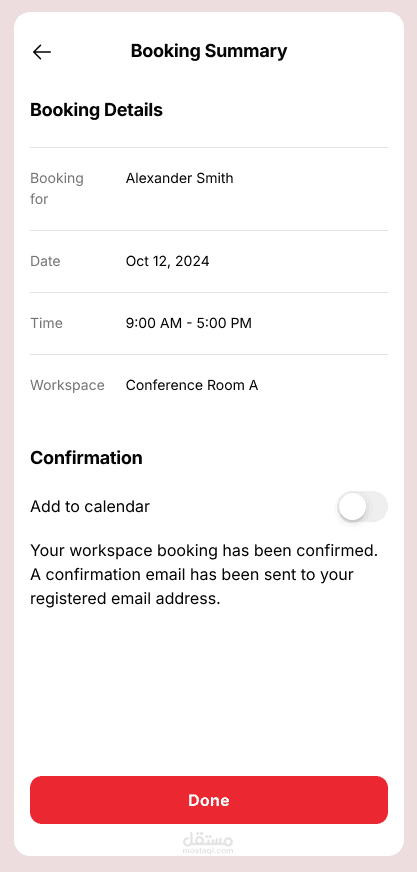The image size is (417, 872).
Task: Click the Confirmation section heading
Action: 86,458
